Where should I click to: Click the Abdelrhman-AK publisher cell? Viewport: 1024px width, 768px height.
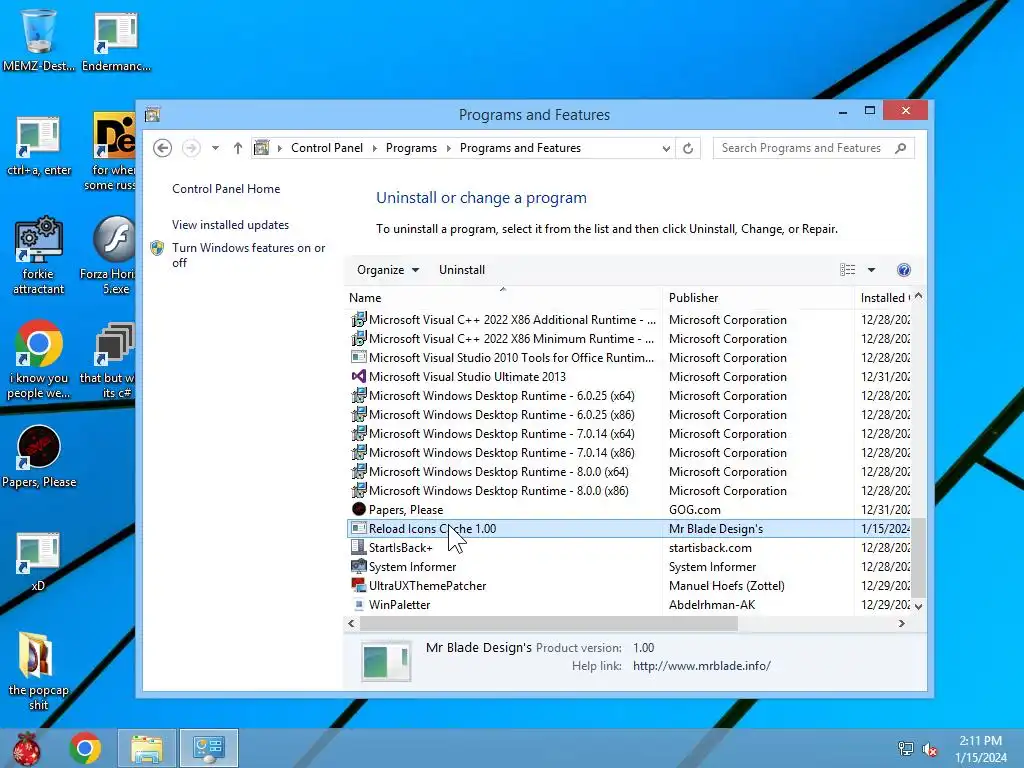click(x=712, y=605)
